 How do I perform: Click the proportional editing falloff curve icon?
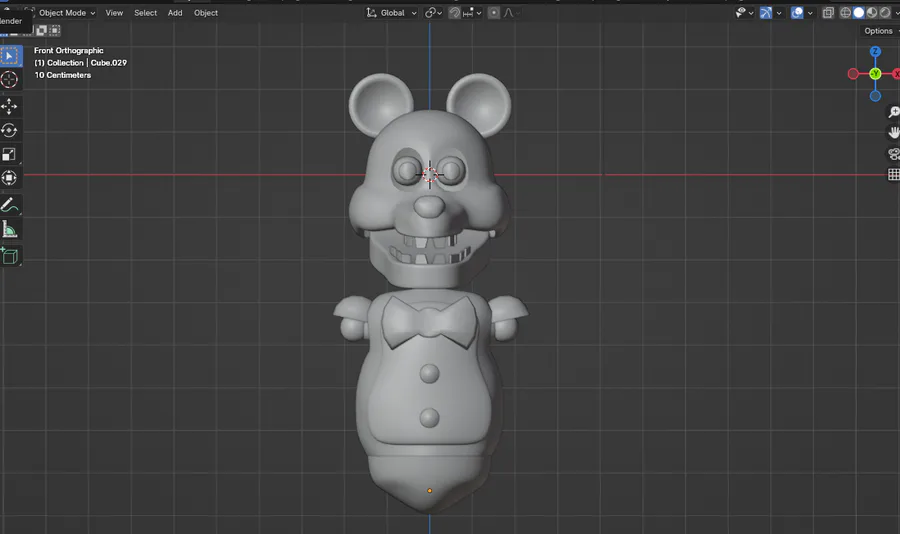(x=508, y=13)
